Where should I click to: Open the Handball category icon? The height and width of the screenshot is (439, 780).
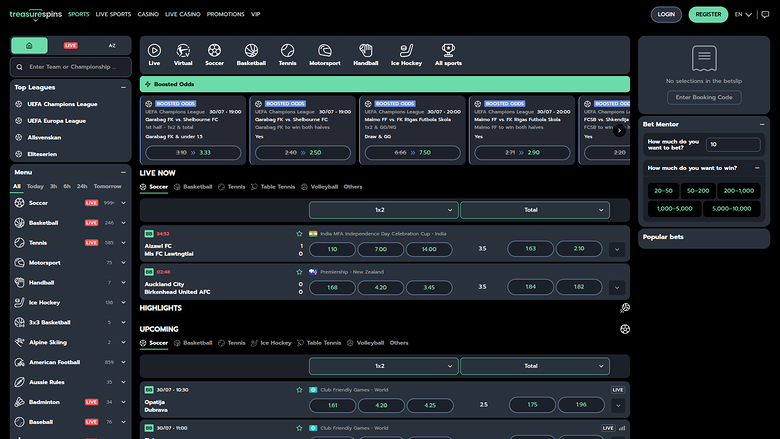click(365, 52)
